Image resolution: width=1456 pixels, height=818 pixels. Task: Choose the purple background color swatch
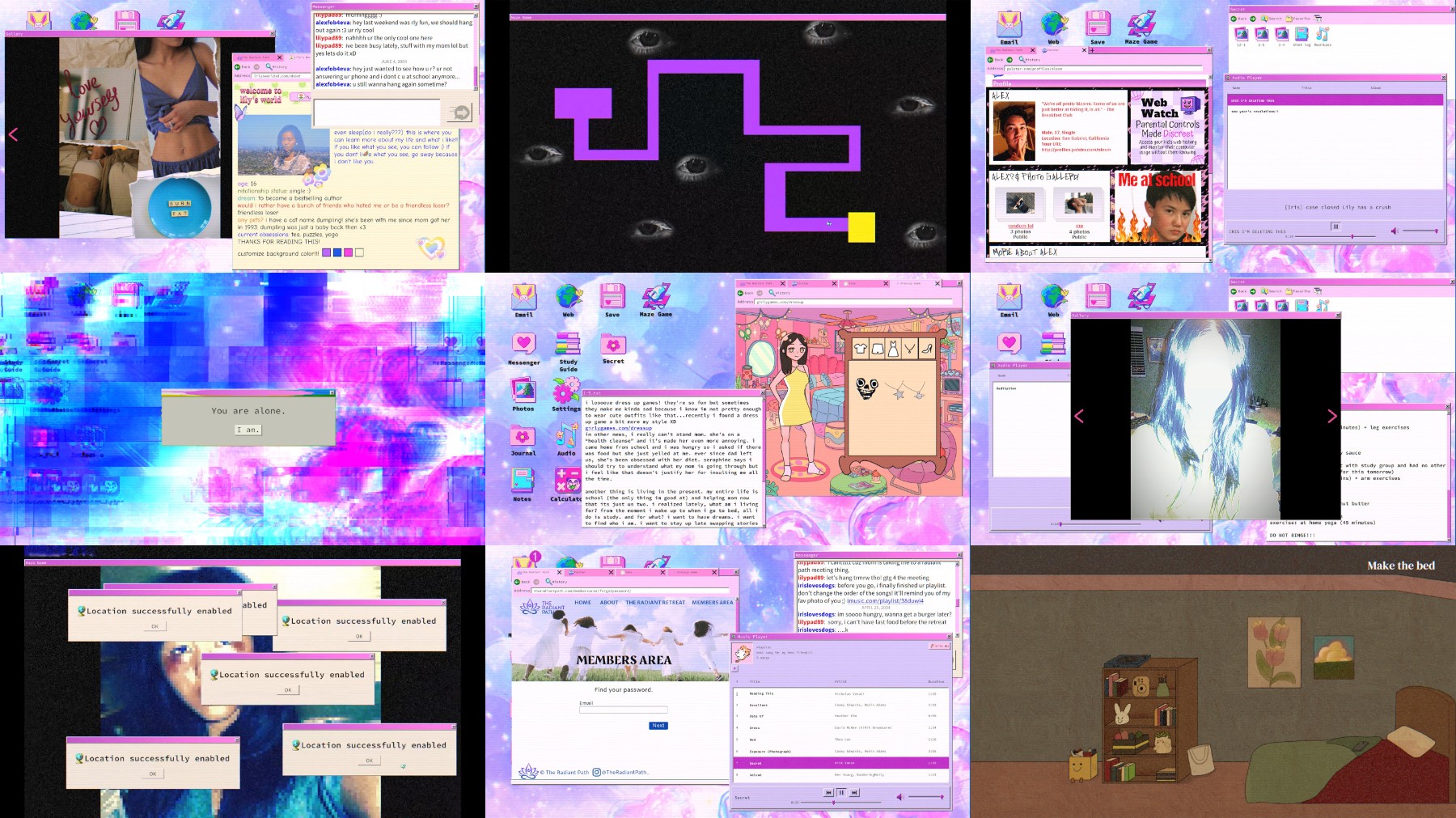coord(327,252)
